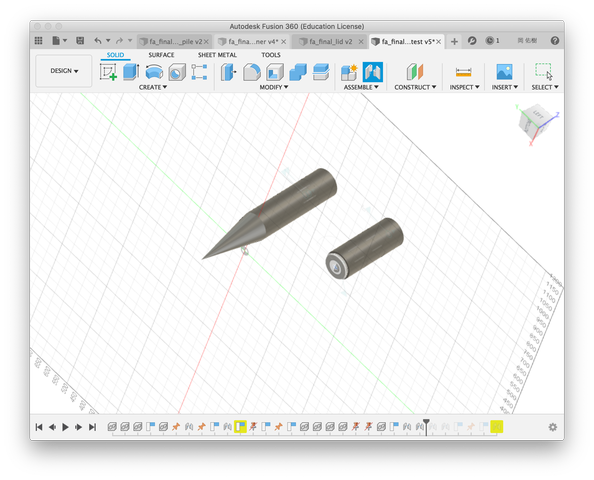Select the Extrude tool
Viewport: 594px width, 480px height.
pos(131,72)
